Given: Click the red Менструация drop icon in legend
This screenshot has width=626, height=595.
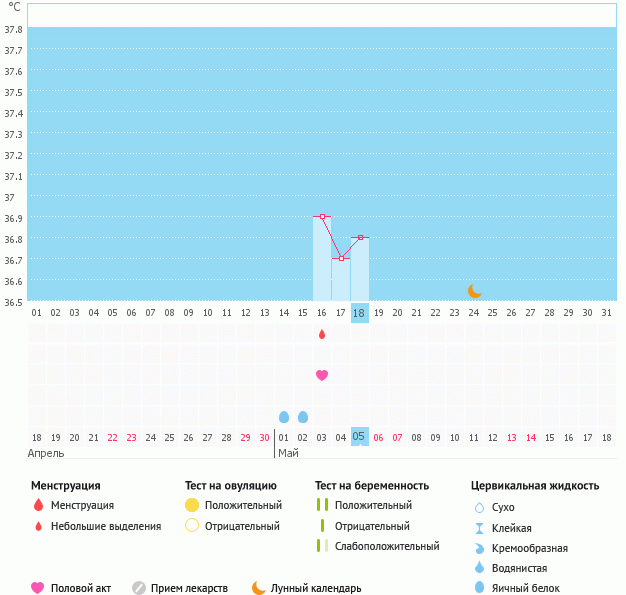Looking at the screenshot, I should (x=38, y=506).
